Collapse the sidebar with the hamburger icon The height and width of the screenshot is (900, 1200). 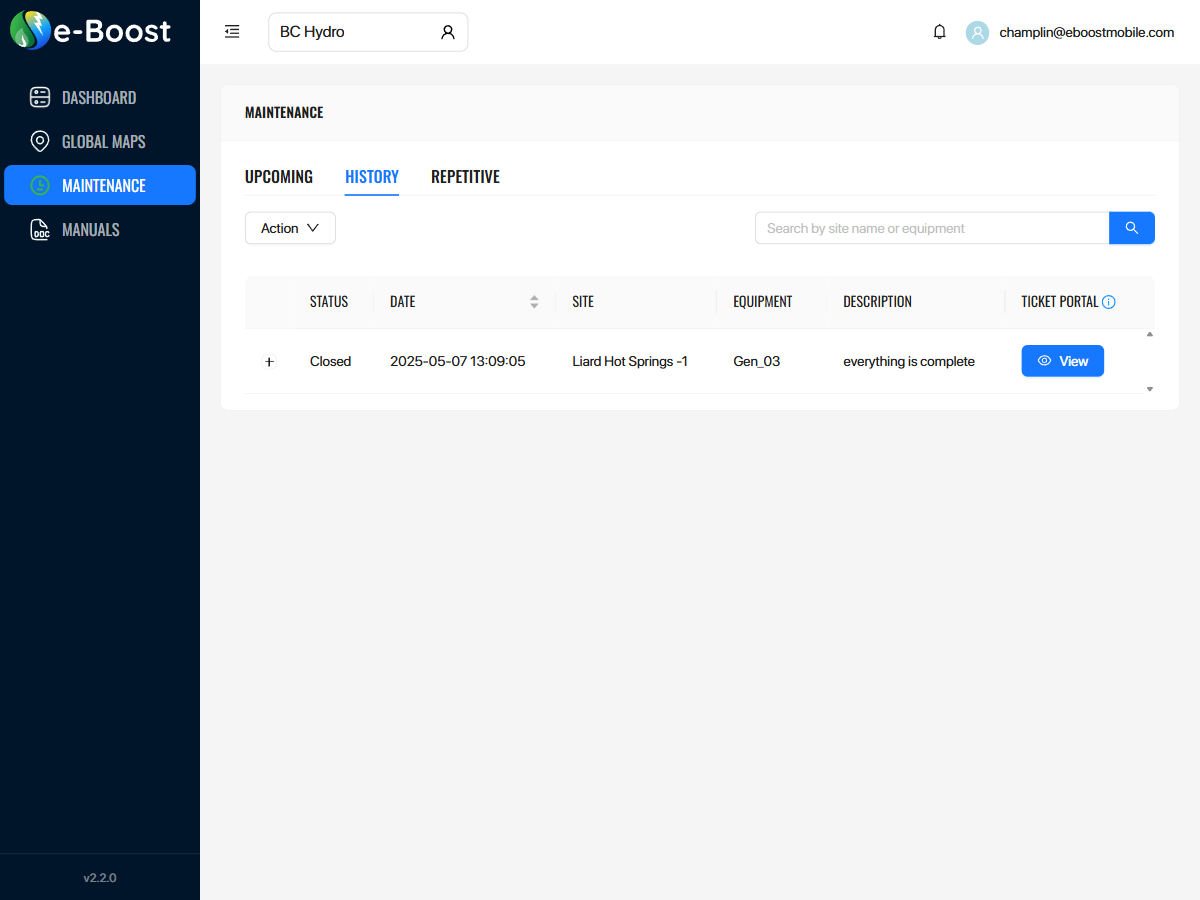(232, 31)
